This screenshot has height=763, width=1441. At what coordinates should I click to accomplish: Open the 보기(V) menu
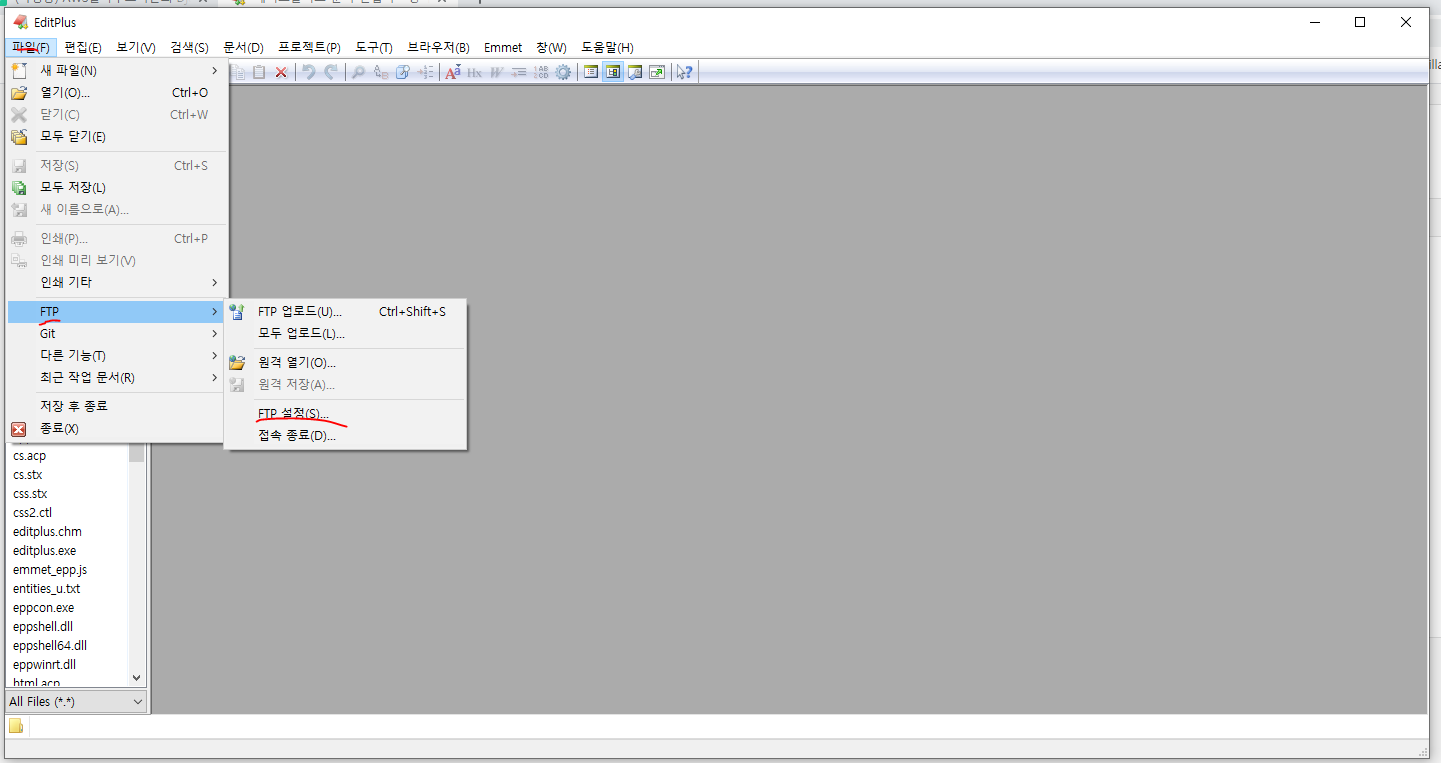click(136, 47)
